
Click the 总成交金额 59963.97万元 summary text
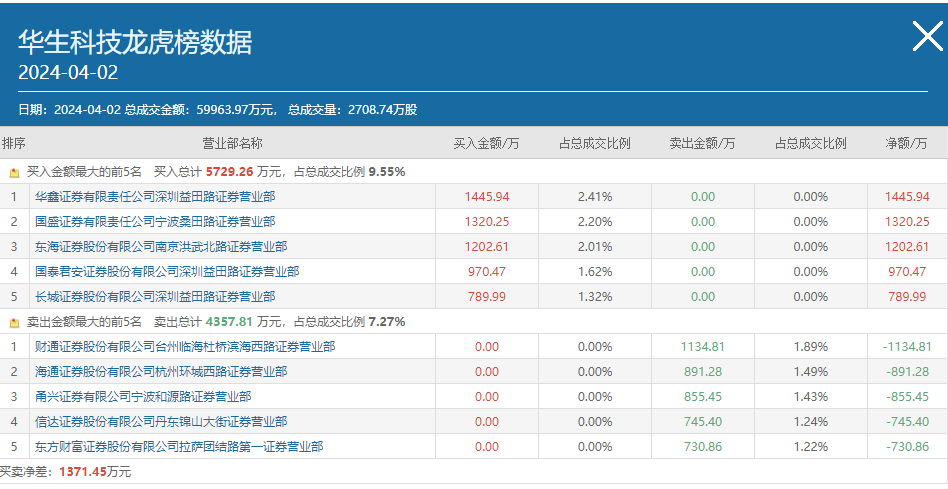[x=201, y=110]
